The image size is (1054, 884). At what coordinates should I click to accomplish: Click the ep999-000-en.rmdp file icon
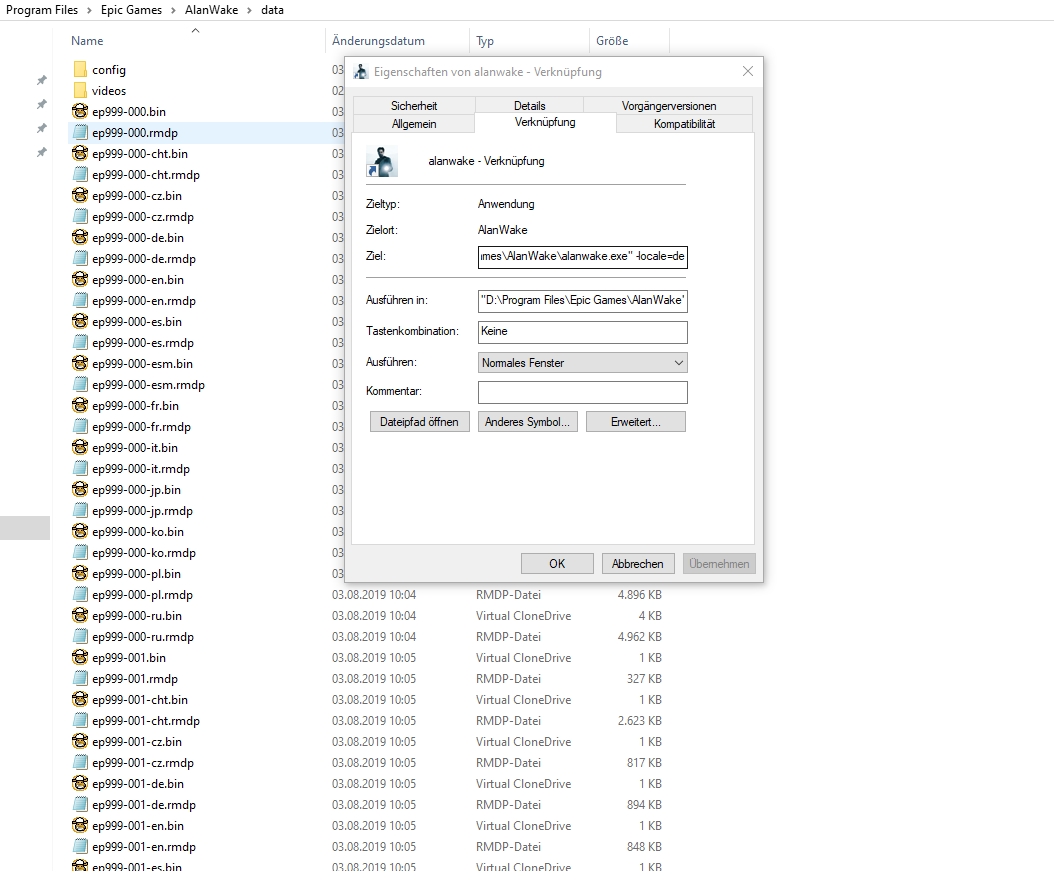[80, 300]
